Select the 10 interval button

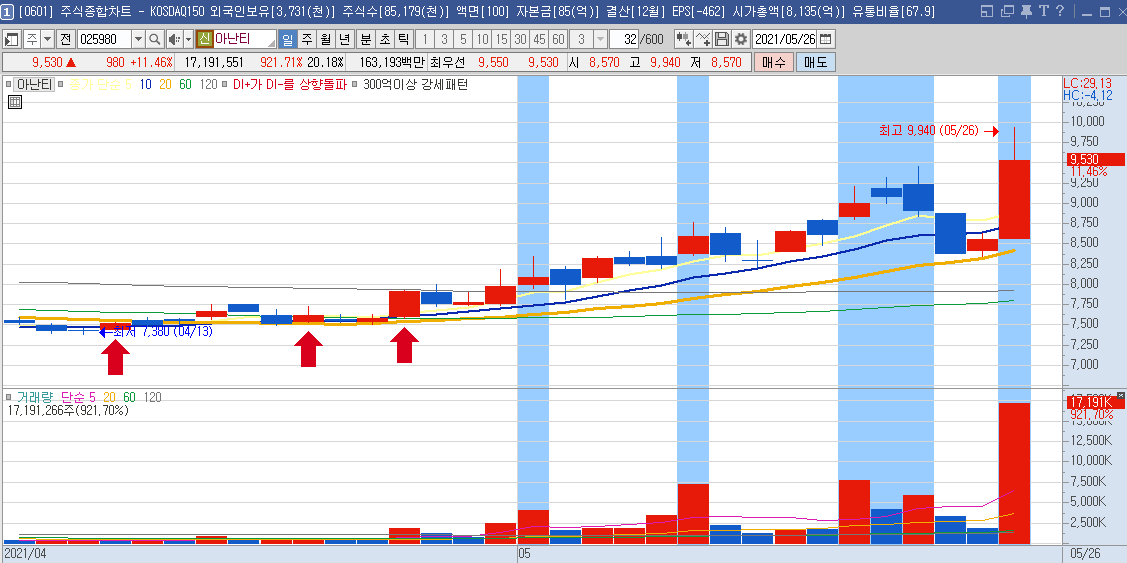(x=482, y=40)
